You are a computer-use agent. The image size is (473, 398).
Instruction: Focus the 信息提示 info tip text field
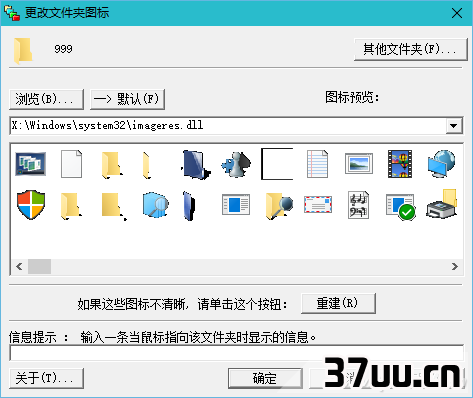pyautogui.click(x=236, y=353)
